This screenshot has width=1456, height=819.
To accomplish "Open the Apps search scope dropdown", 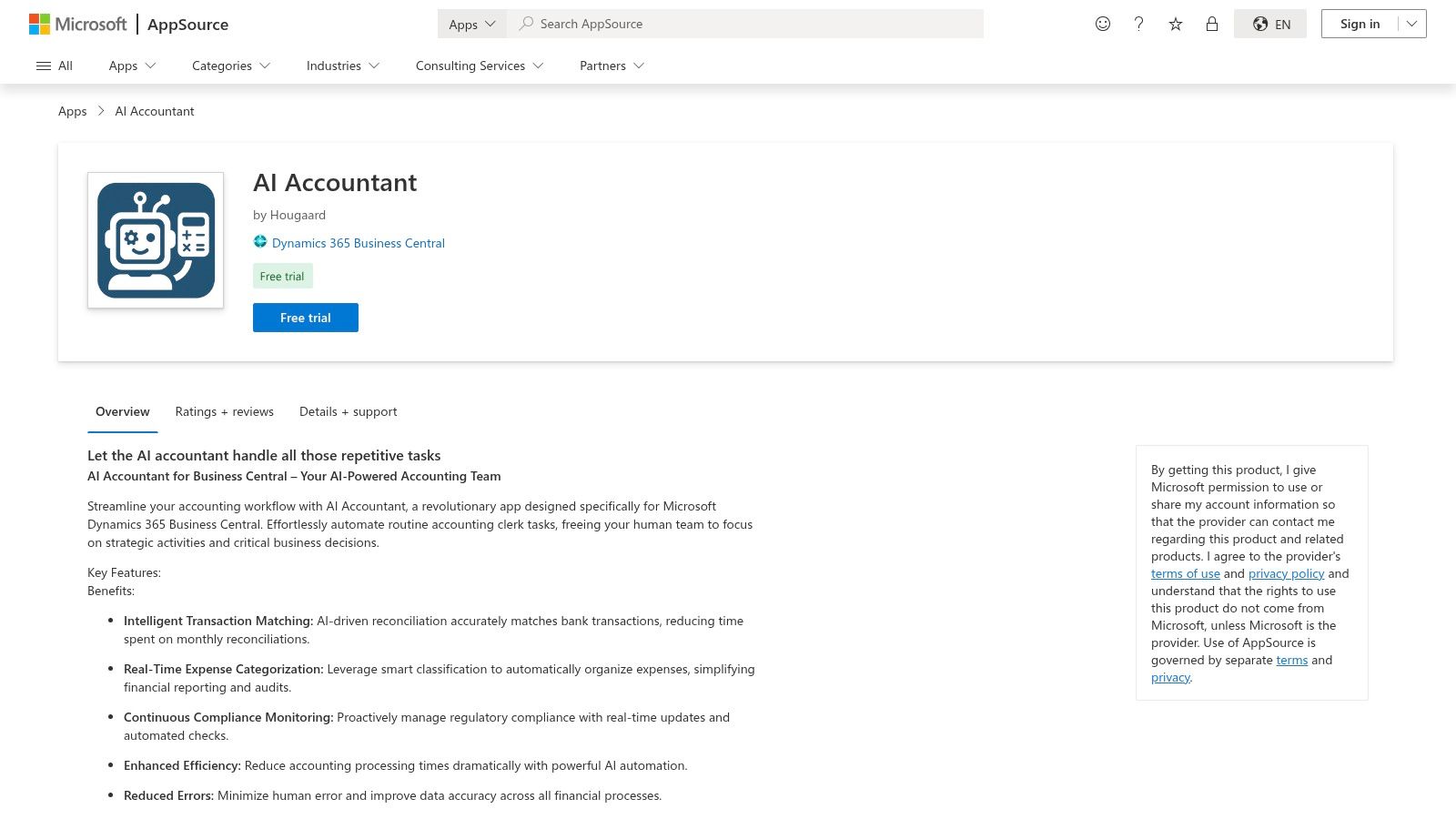I will 471,24.
